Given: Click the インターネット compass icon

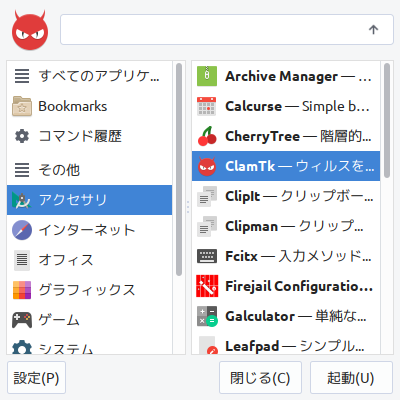Looking at the screenshot, I should pyautogui.click(x=22, y=230).
